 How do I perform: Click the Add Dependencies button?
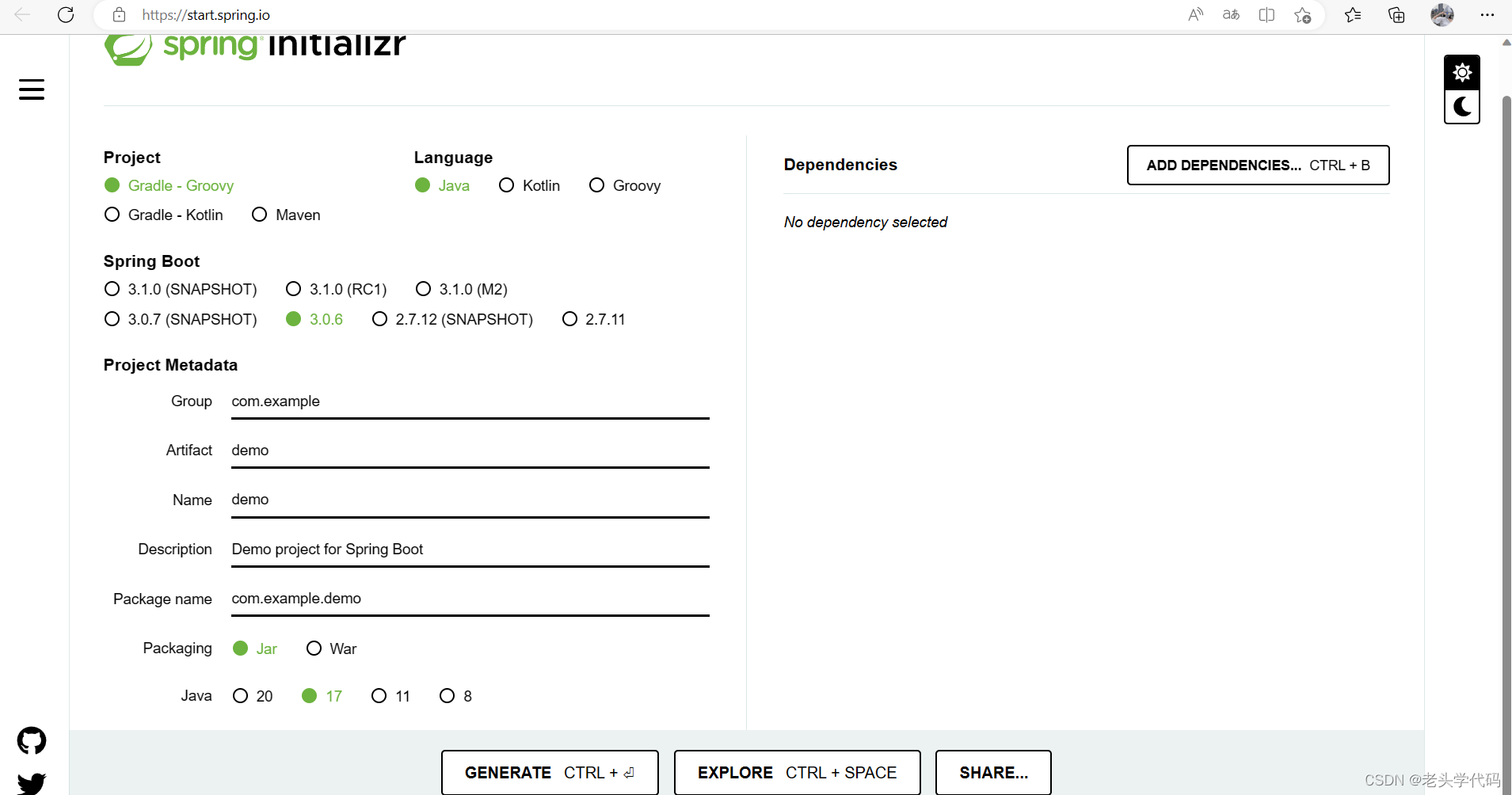click(x=1258, y=165)
